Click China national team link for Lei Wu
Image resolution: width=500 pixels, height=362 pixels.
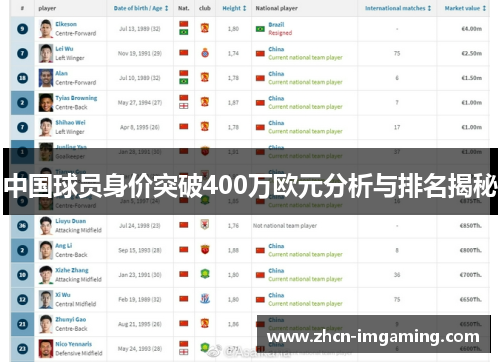(x=276, y=49)
